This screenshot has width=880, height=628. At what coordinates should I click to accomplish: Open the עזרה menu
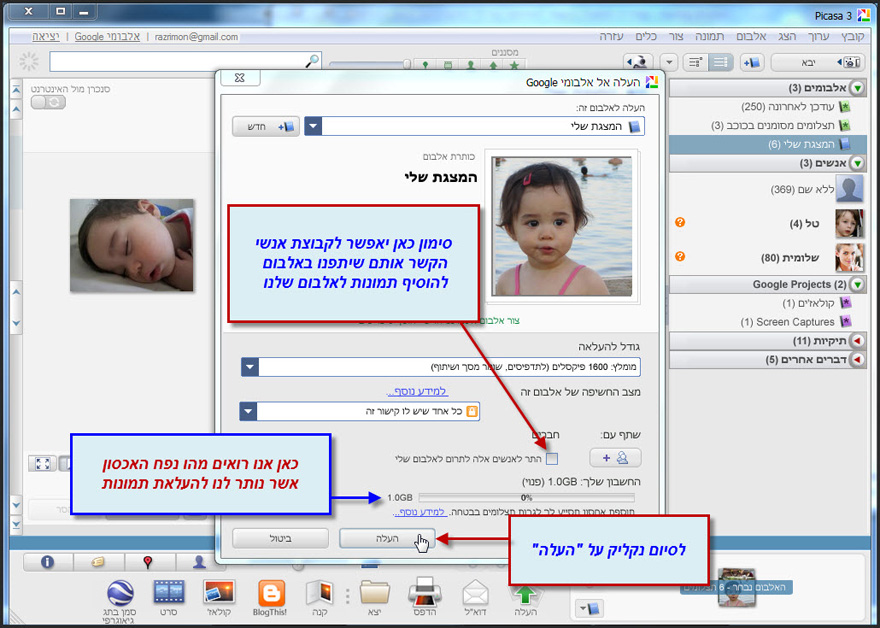click(x=611, y=36)
